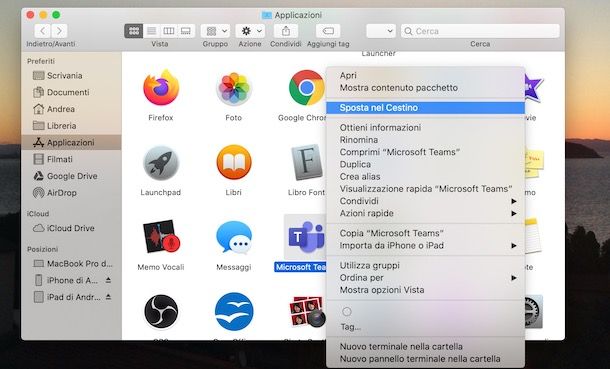Open the Gruppo dropdown

coord(216,31)
